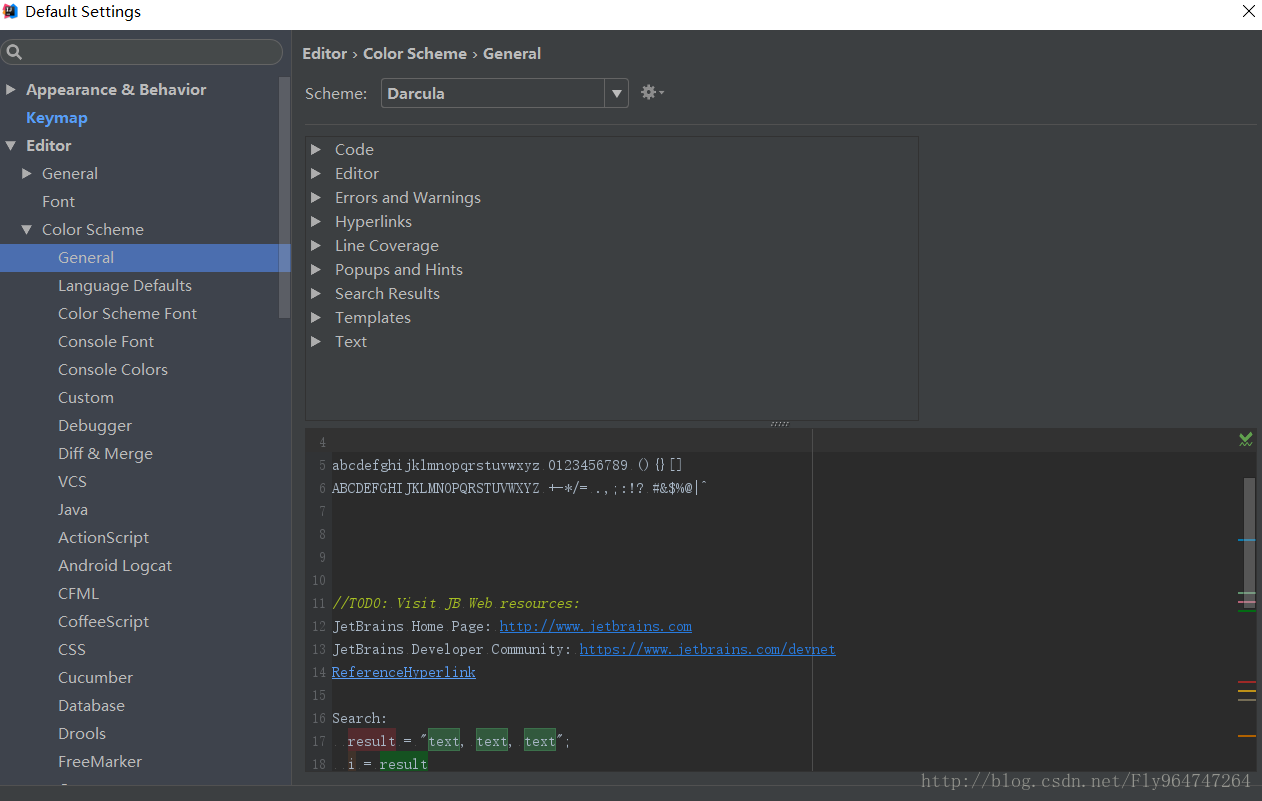Expand Appearance & Behavior in sidebar

coord(11,89)
